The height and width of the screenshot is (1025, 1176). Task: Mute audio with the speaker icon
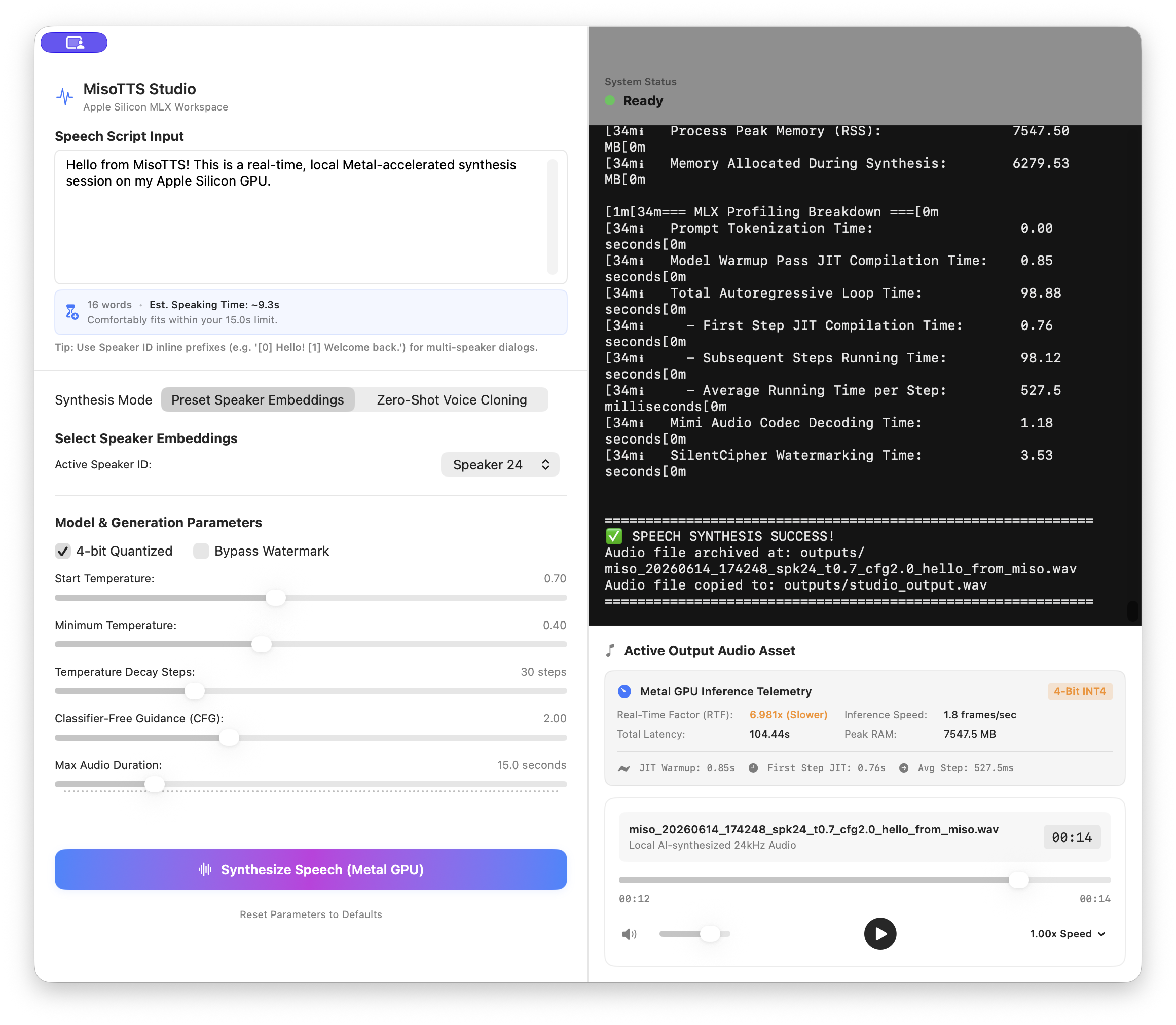click(629, 934)
